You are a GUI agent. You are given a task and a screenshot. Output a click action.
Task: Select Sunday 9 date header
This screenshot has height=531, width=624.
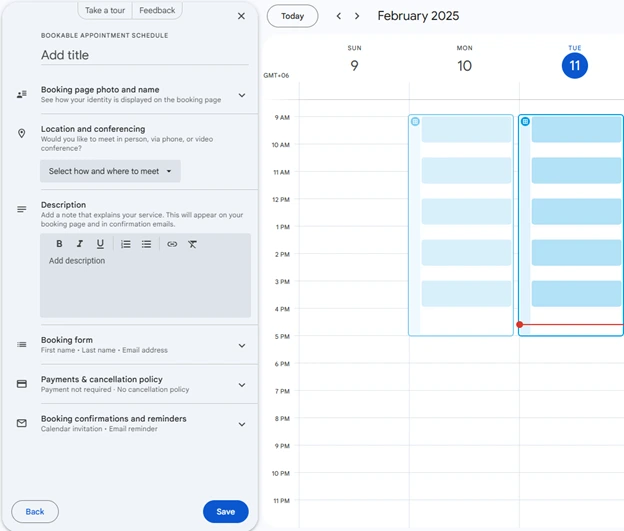[354, 60]
